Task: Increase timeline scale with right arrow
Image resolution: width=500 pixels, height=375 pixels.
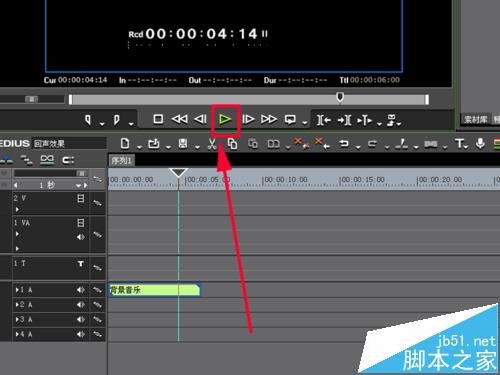Action: coord(85,185)
